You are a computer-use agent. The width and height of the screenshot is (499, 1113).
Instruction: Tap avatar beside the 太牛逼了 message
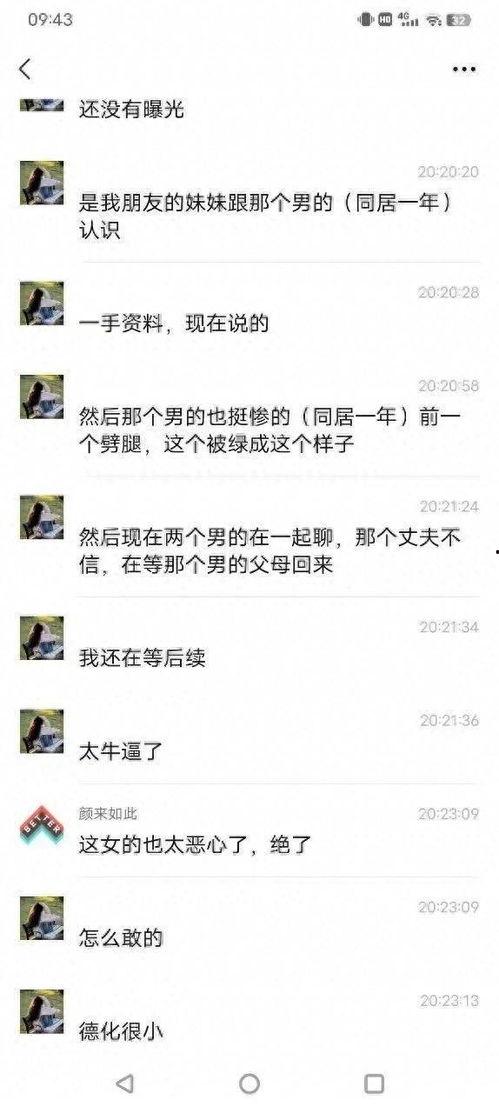coord(41,731)
